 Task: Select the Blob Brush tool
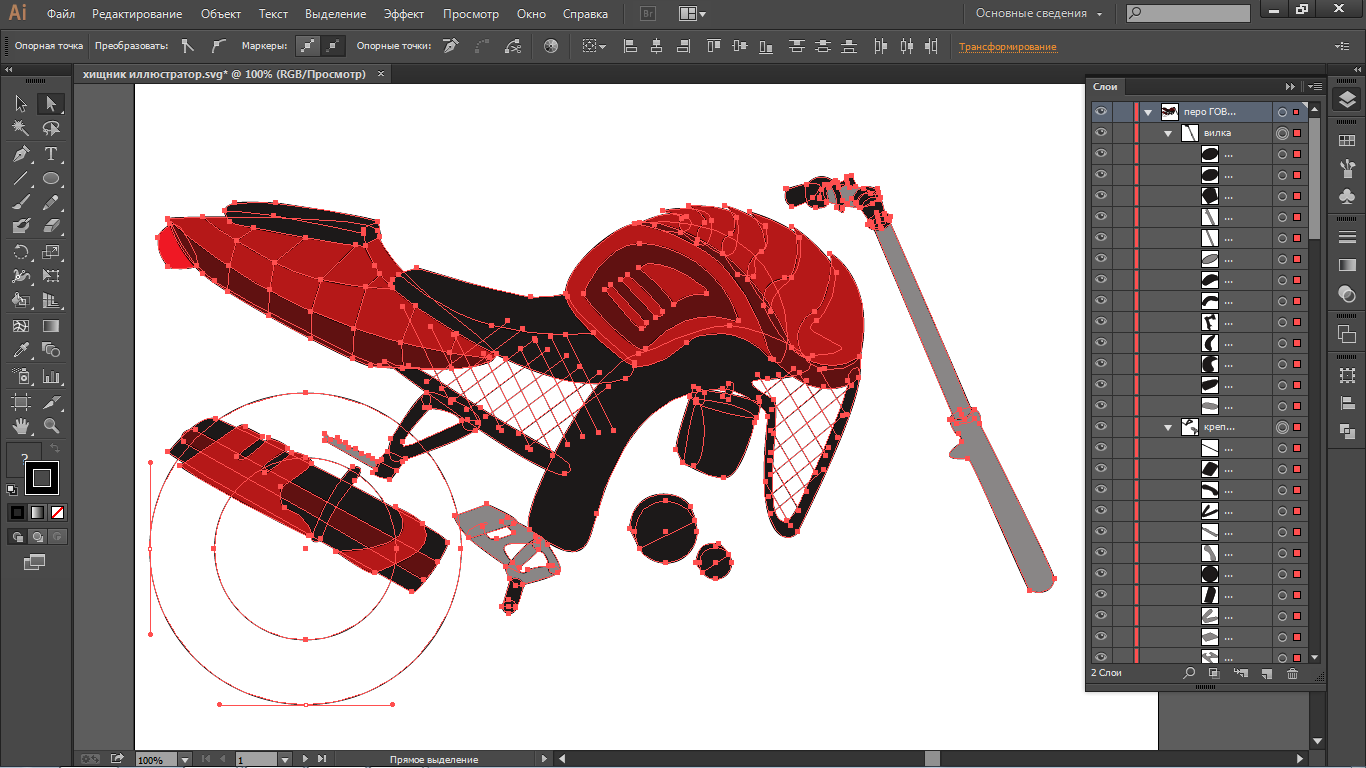click(x=21, y=227)
